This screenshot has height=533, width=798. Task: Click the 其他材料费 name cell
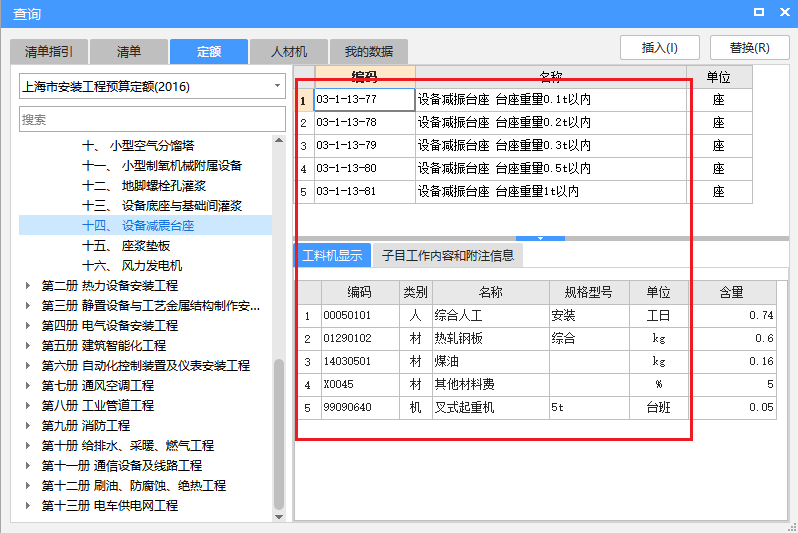click(x=491, y=384)
